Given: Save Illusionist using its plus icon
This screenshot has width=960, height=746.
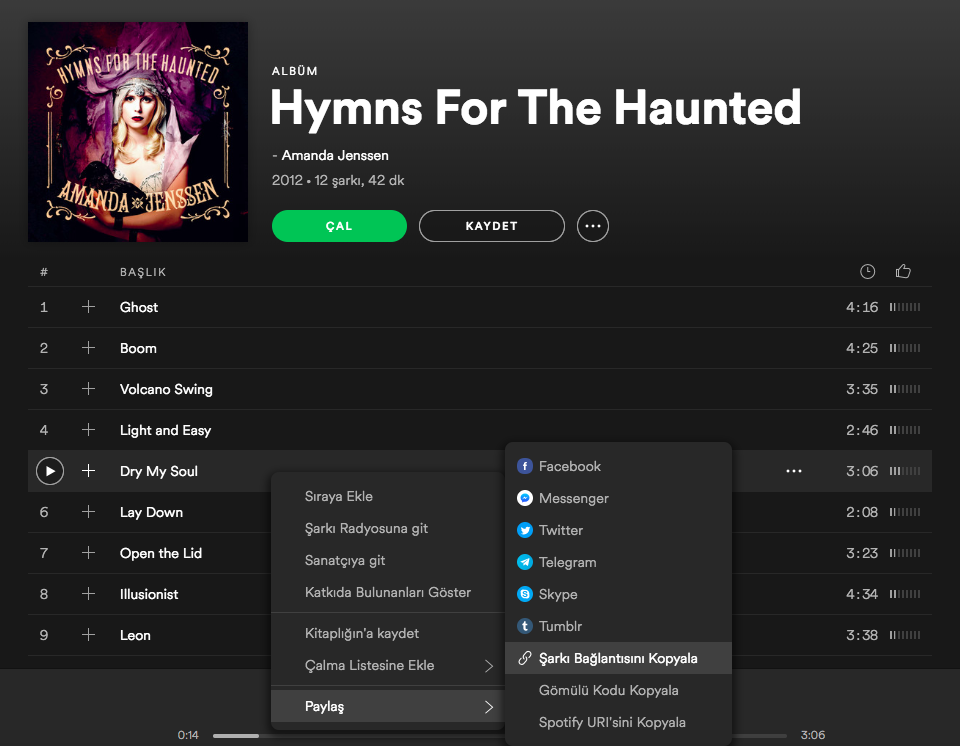Looking at the screenshot, I should 88,594.
